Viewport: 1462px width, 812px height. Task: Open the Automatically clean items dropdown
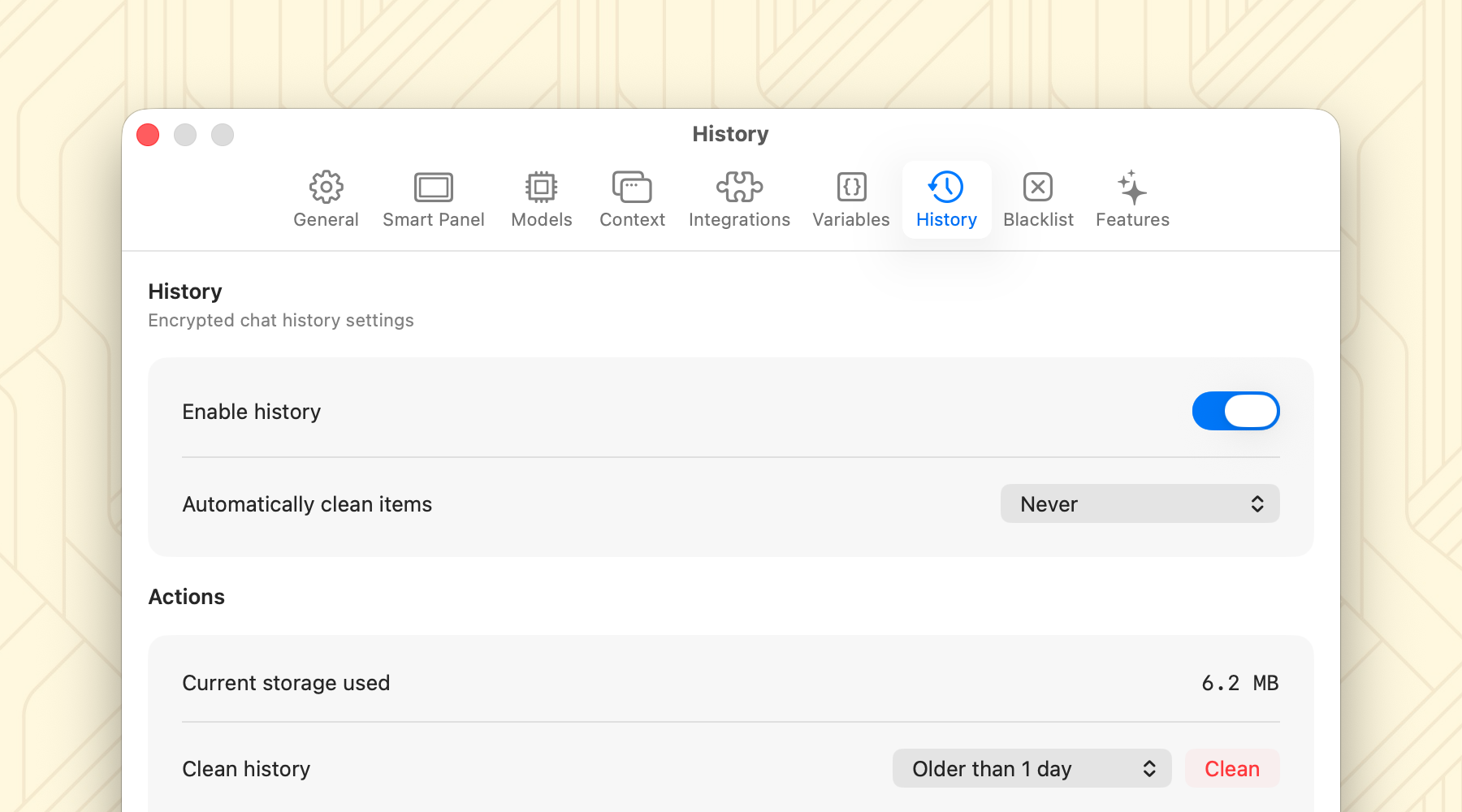[1139, 503]
